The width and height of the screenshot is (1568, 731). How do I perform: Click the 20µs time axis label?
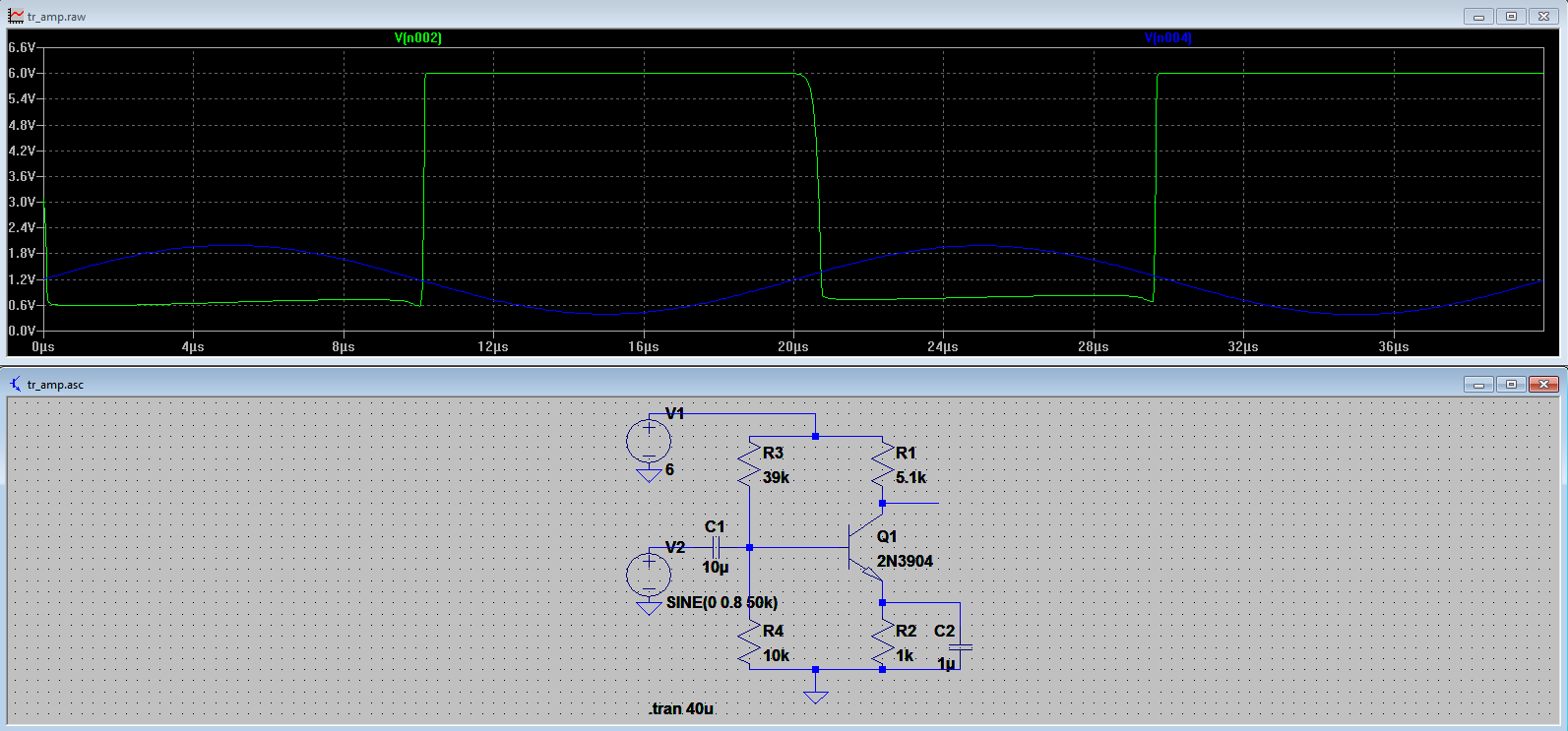tap(792, 346)
